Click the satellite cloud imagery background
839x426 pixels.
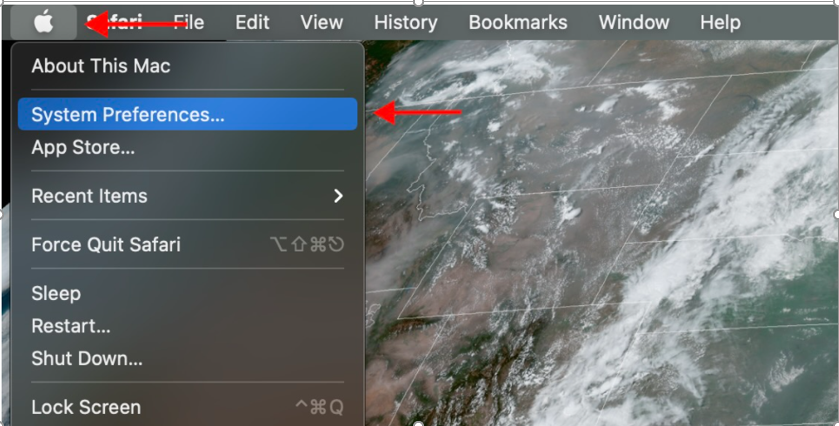[599, 233]
